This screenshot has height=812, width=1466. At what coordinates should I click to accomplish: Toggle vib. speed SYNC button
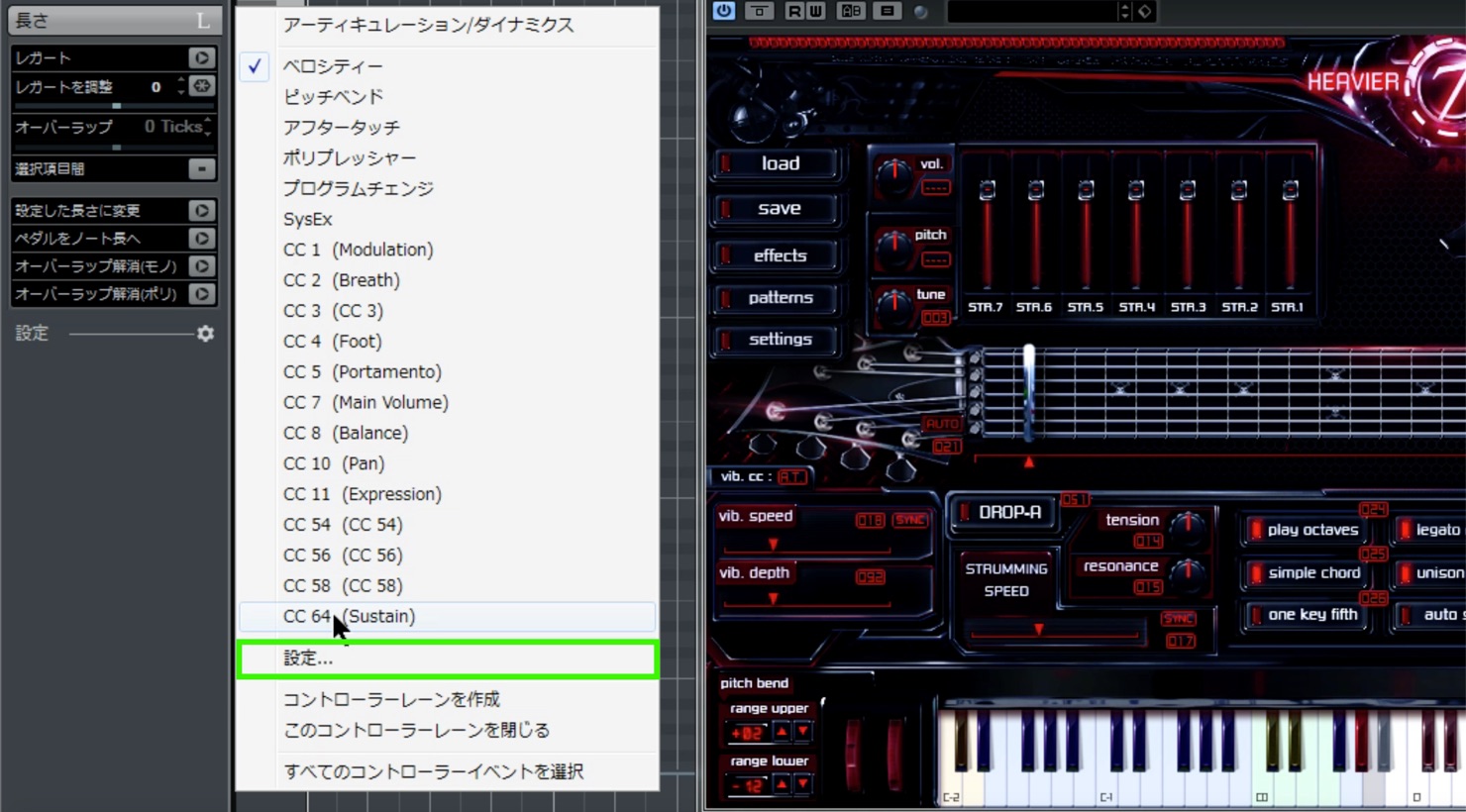(909, 520)
